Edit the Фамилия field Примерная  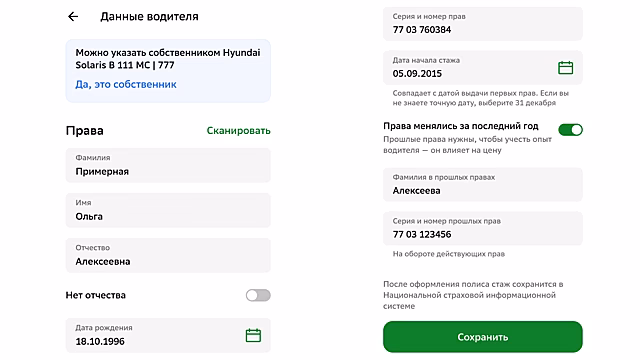[x=168, y=165]
